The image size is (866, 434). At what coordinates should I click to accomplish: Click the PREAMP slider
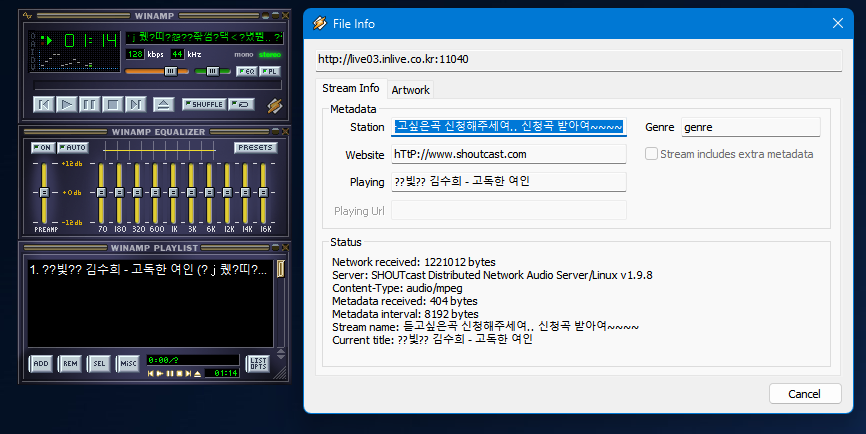coord(44,193)
